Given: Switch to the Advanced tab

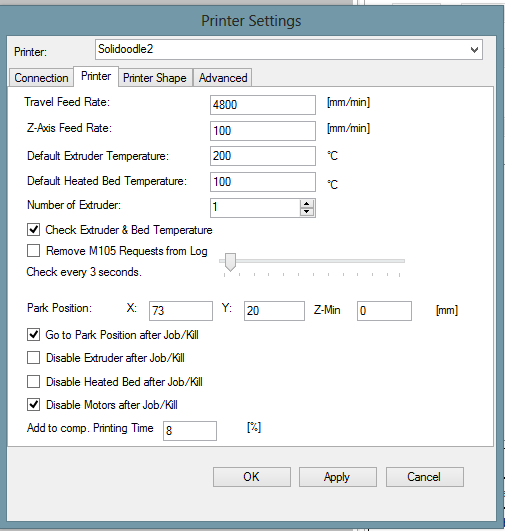Looking at the screenshot, I should 223,78.
